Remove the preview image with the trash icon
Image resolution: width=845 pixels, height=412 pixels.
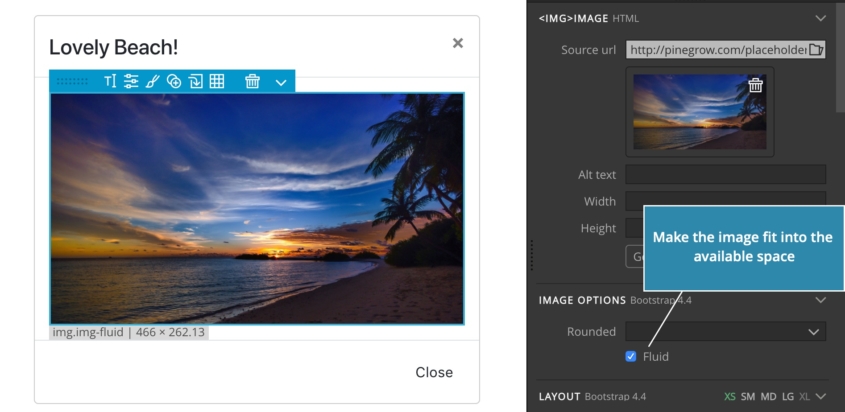756,85
